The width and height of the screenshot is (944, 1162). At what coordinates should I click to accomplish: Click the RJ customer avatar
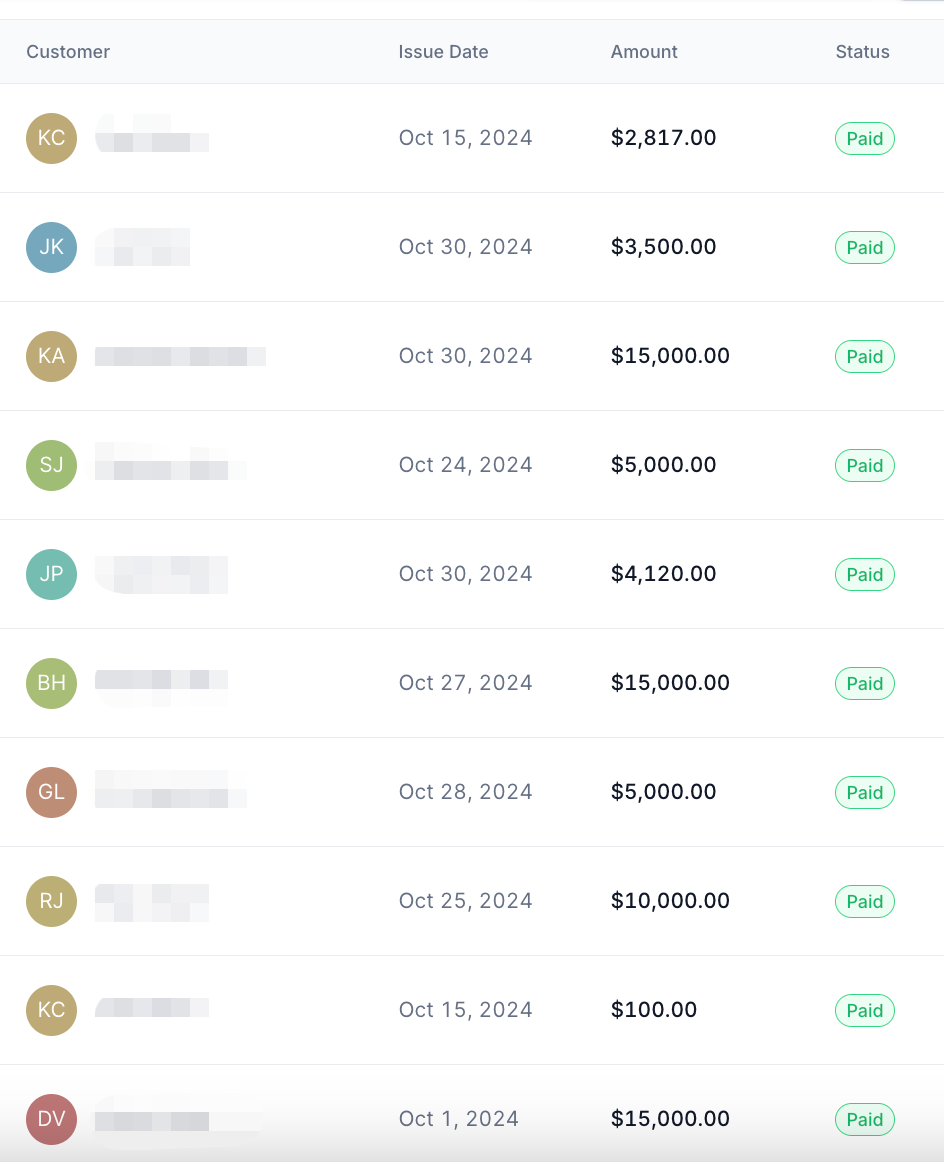click(x=51, y=901)
